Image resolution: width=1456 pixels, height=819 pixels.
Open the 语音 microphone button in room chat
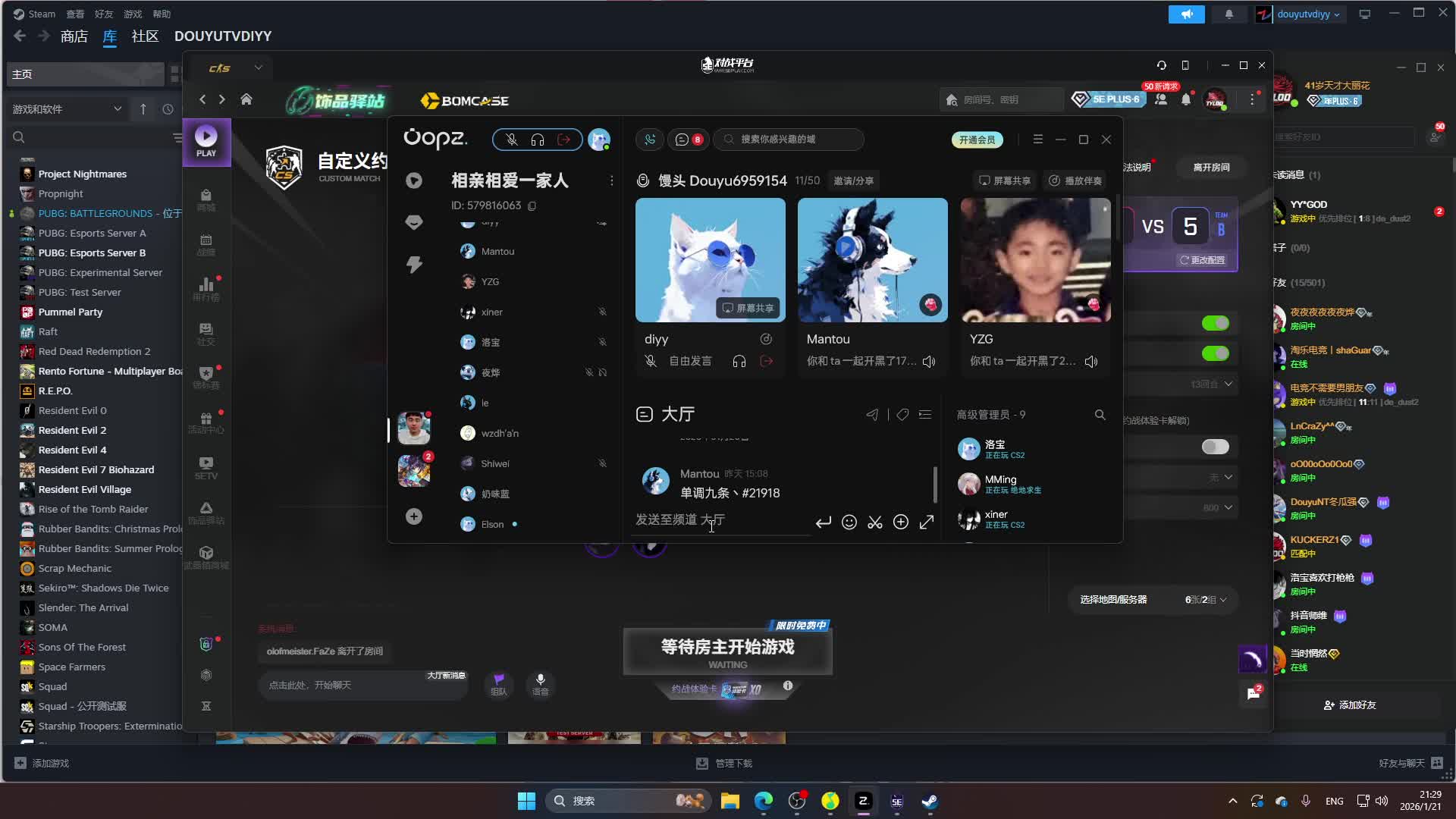(x=540, y=683)
